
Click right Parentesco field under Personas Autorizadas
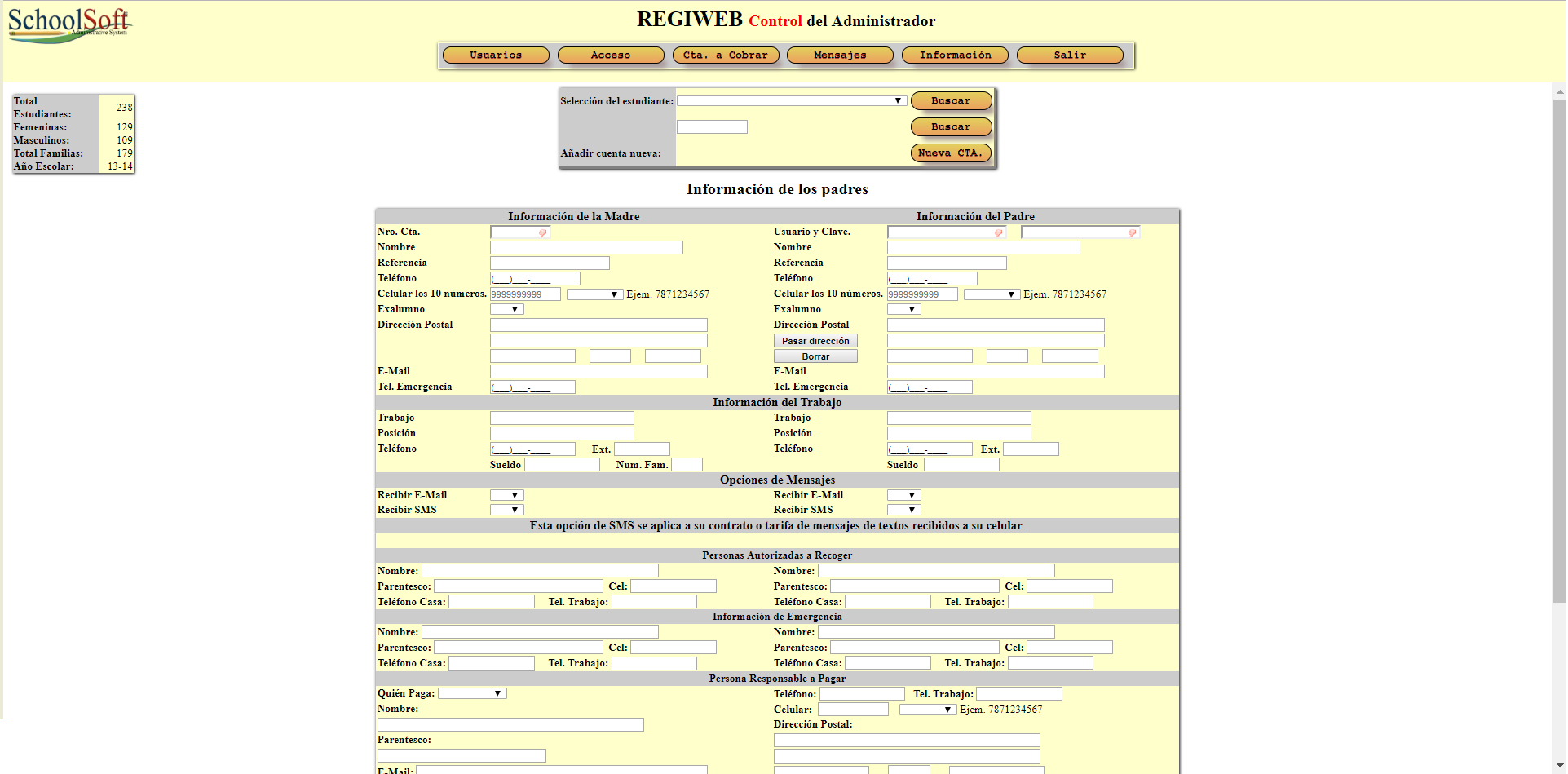914,586
